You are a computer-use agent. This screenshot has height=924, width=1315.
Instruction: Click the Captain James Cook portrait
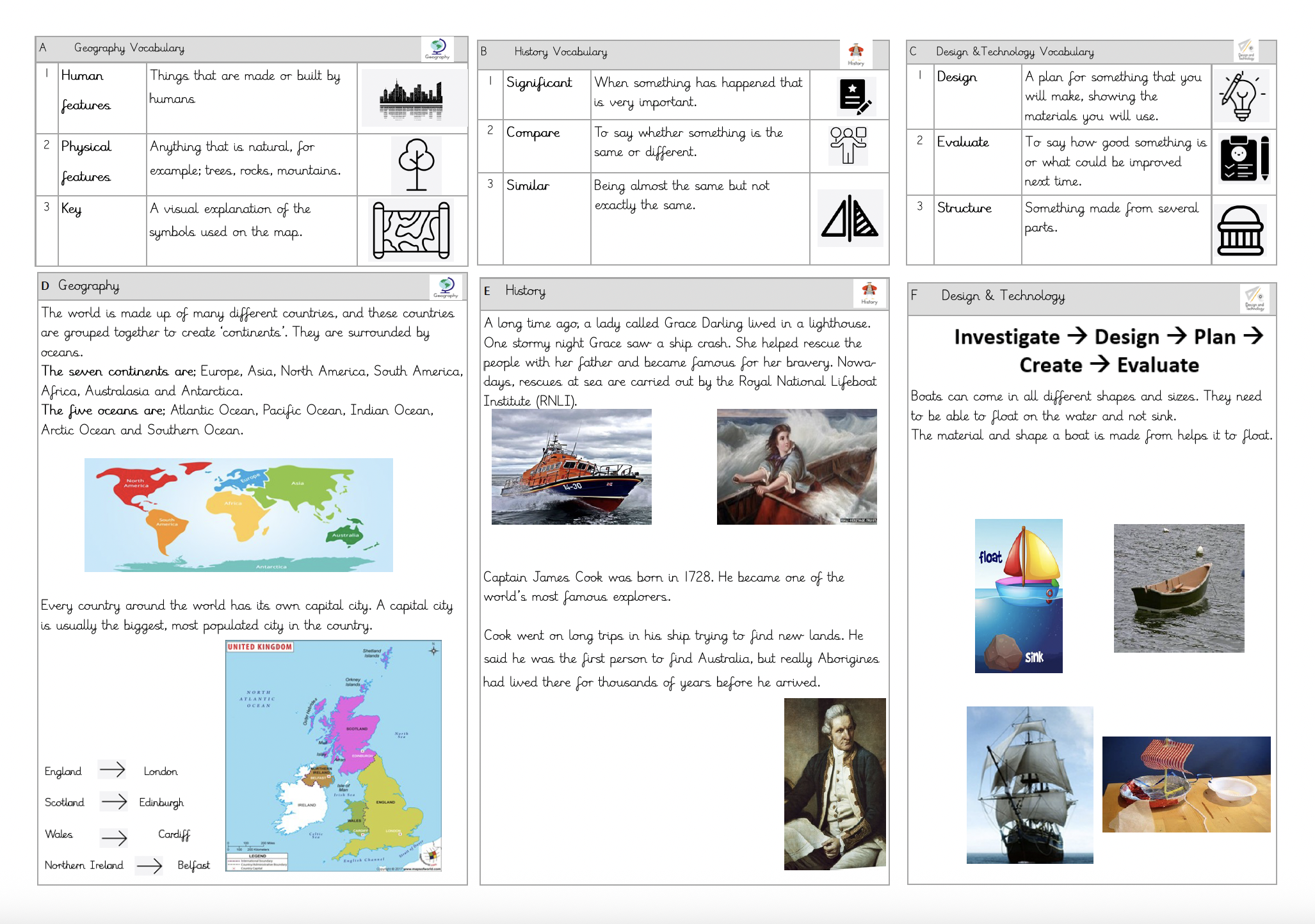pos(834,784)
